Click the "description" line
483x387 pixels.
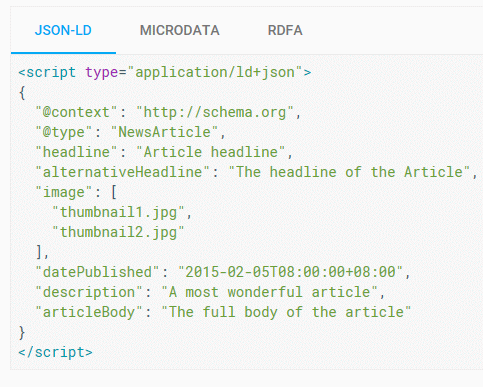tap(210, 292)
